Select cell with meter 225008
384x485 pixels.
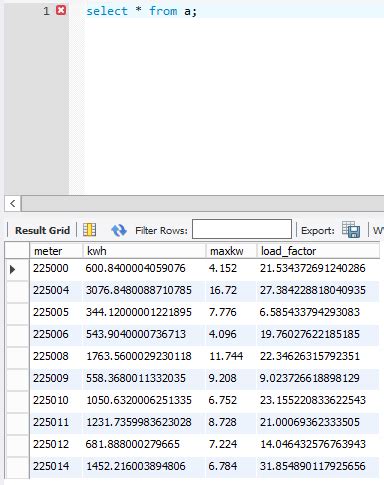coord(56,356)
